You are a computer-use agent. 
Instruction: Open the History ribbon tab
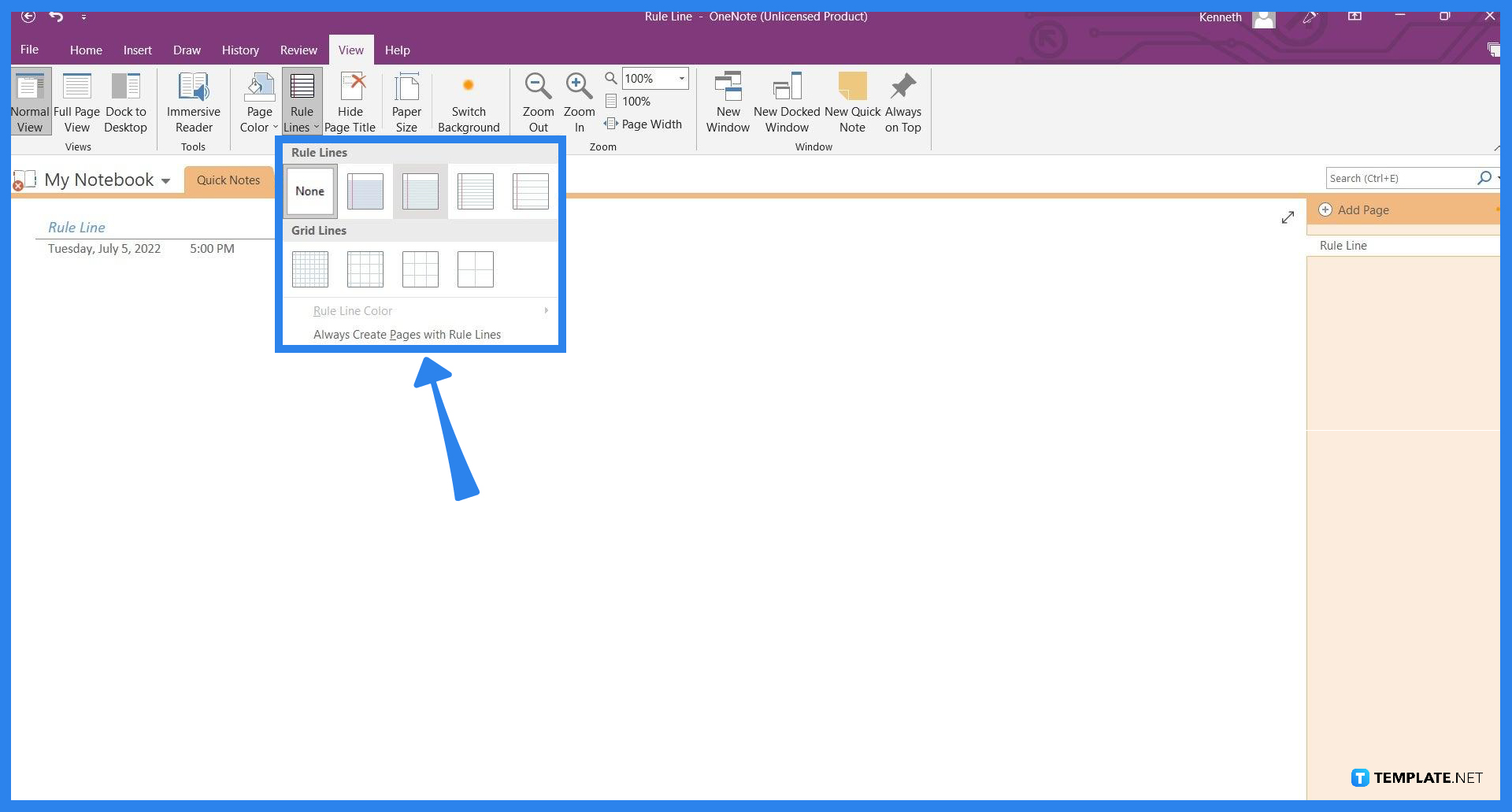(x=240, y=50)
